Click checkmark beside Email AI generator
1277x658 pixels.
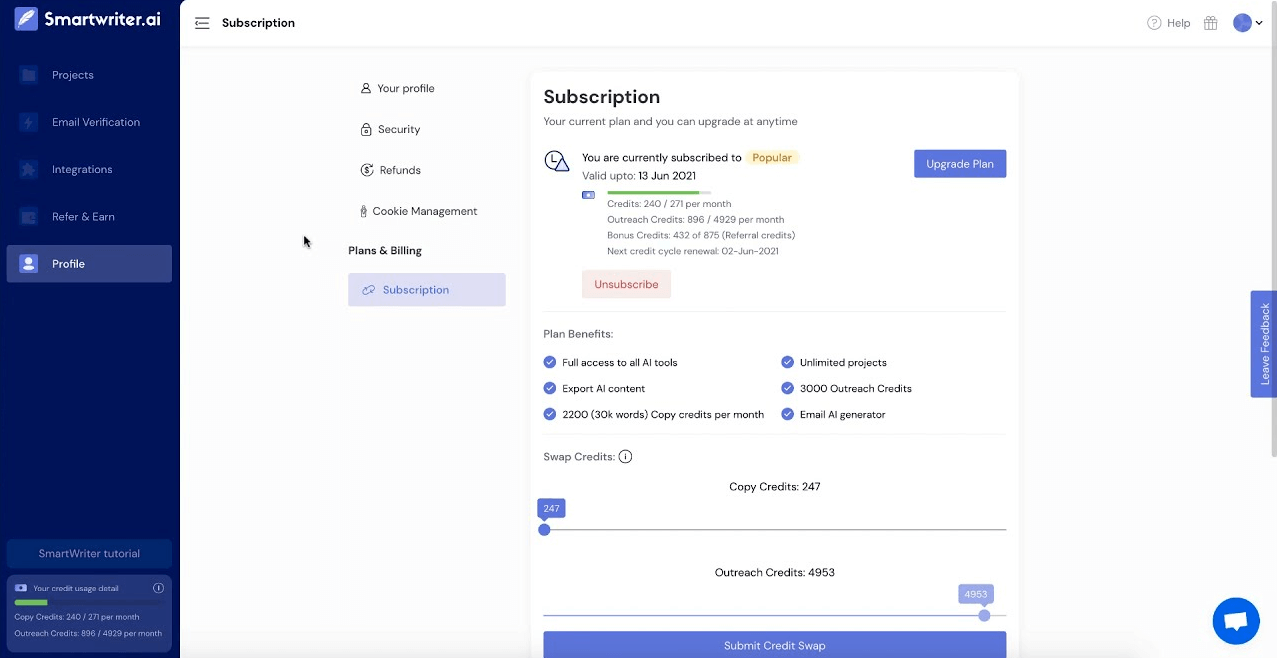click(787, 414)
